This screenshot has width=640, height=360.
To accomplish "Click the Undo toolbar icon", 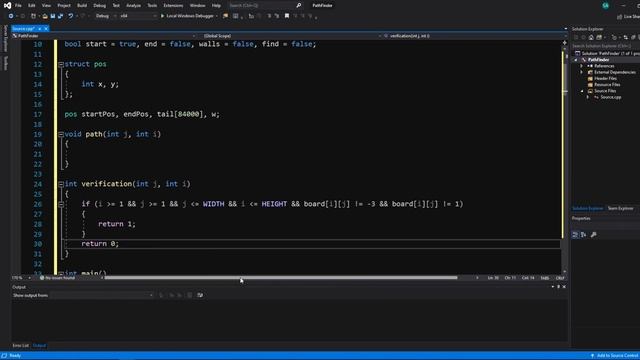I will [71, 16].
